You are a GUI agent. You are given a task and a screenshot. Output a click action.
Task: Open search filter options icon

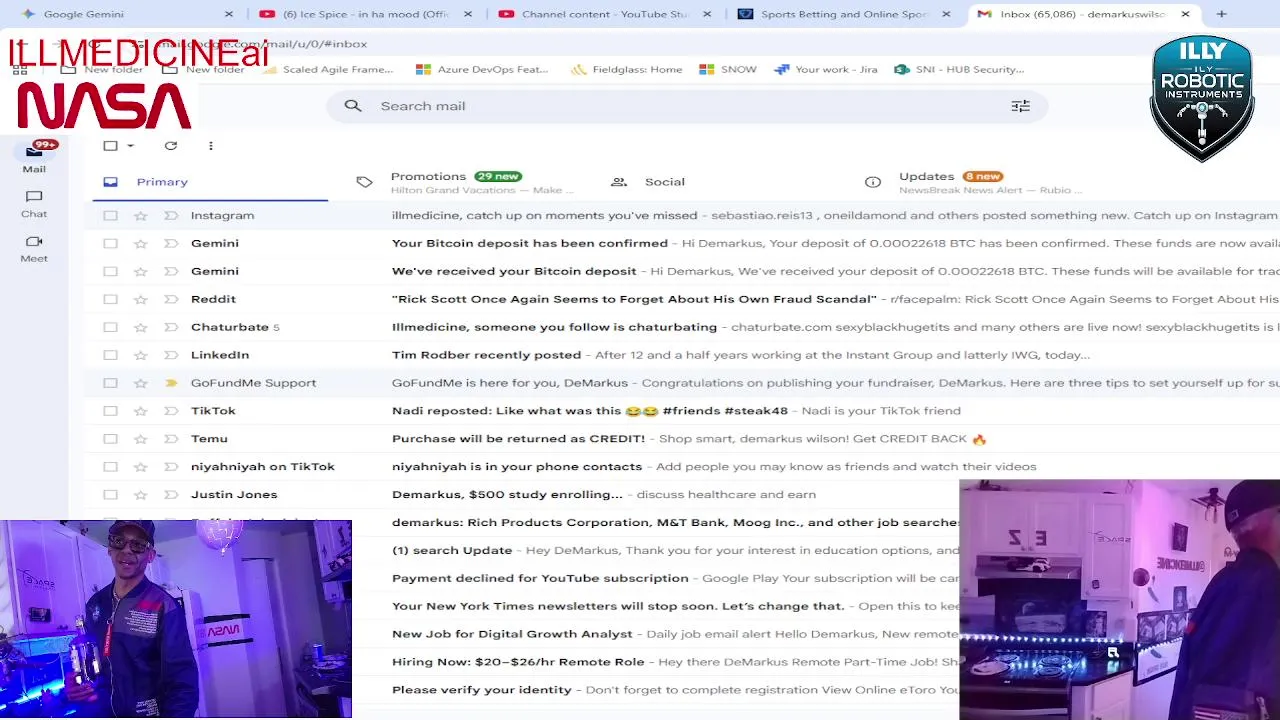tap(1020, 106)
